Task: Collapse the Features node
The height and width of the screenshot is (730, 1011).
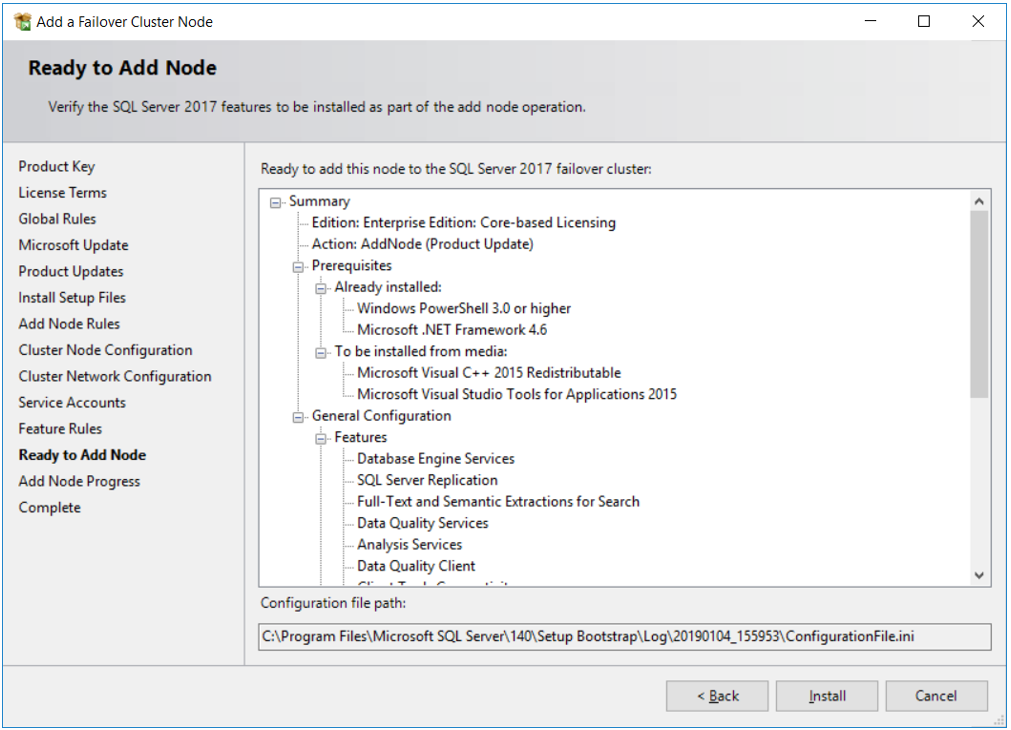Action: tap(320, 439)
